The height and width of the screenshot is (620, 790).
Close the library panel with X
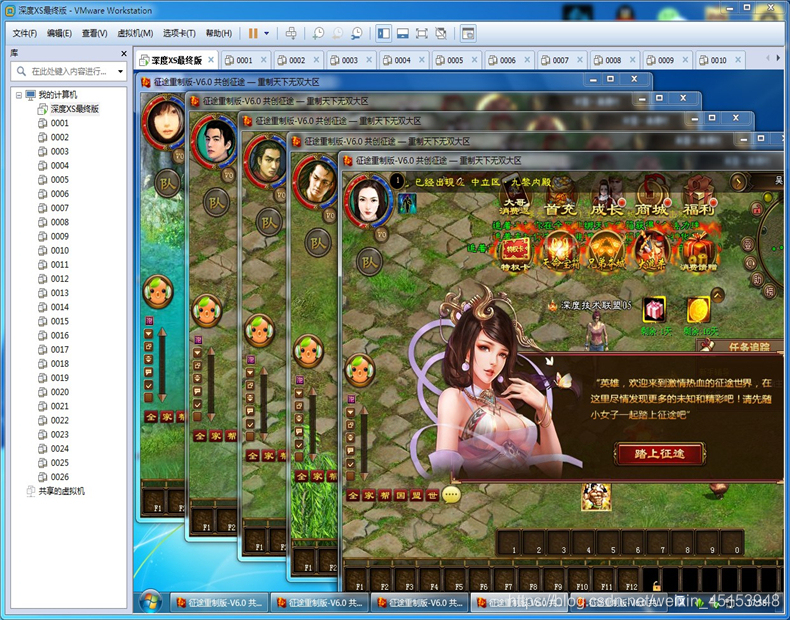[124, 53]
